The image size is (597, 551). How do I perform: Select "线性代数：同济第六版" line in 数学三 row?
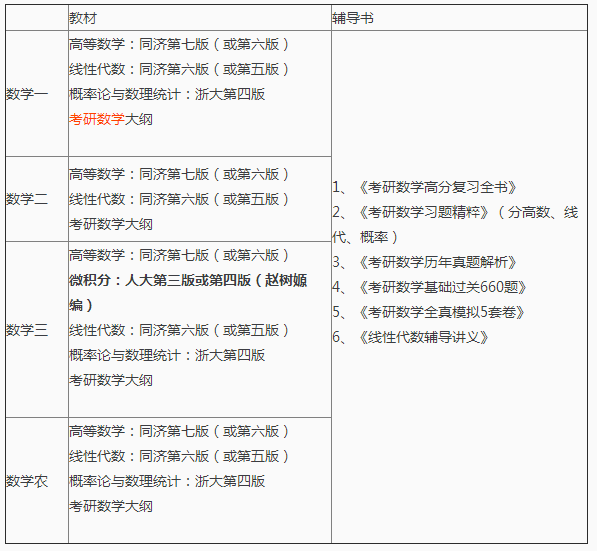click(x=179, y=330)
